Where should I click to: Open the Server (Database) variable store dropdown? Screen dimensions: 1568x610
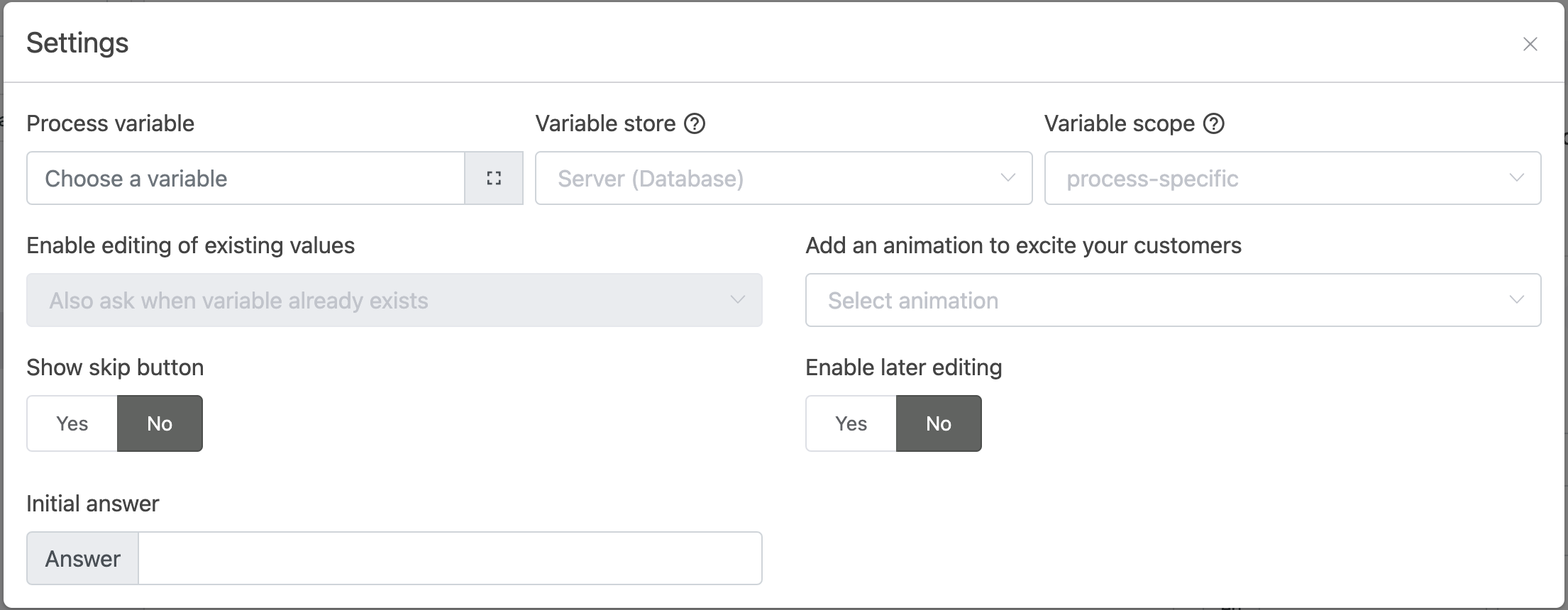click(783, 178)
